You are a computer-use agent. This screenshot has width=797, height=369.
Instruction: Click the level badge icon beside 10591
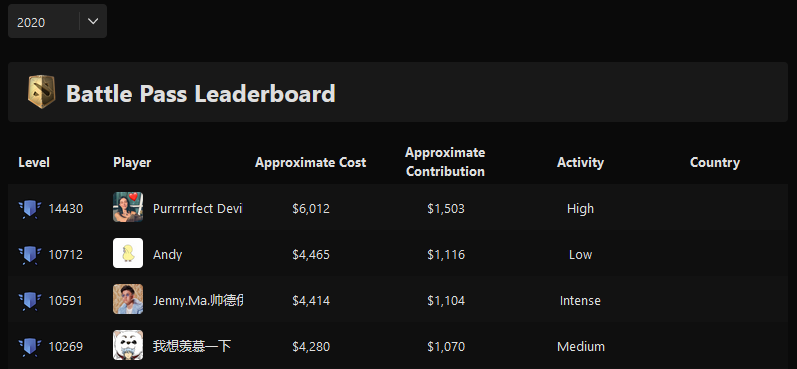pyautogui.click(x=29, y=301)
